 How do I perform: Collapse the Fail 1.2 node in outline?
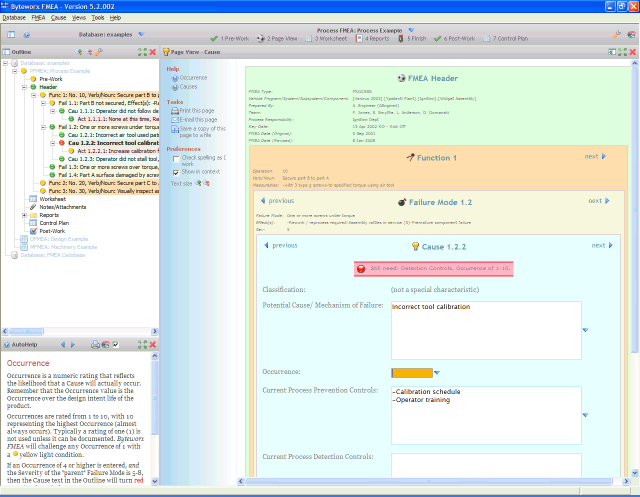tap(43, 127)
